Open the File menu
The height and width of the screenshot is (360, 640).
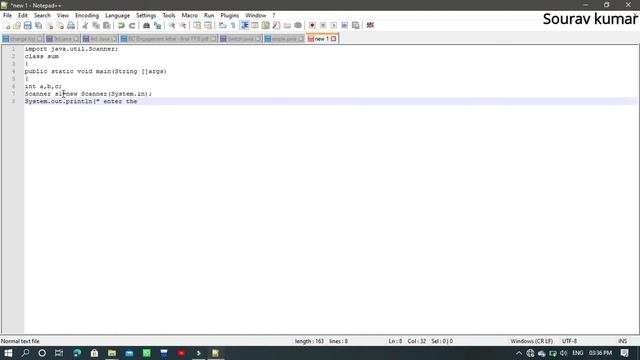click(x=7, y=16)
